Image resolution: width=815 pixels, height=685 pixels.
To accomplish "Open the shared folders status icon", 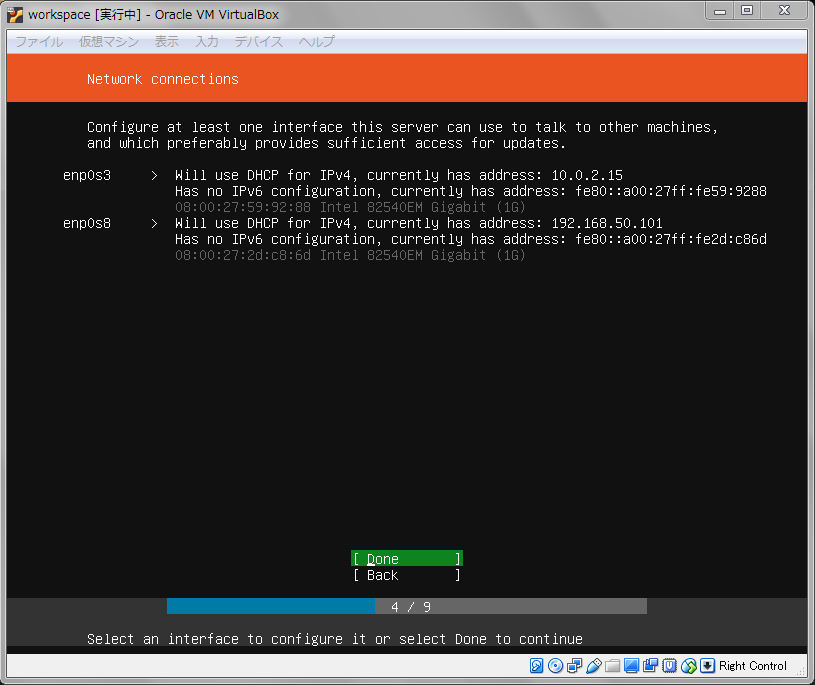I will click(x=612, y=666).
